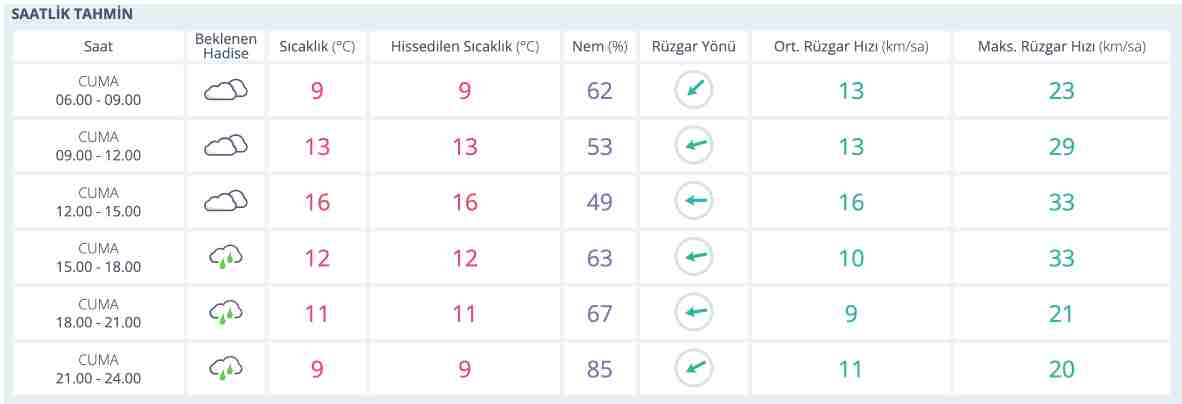1182x404 pixels.
Task: Click humidity value 85 in the last row
Action: click(599, 369)
